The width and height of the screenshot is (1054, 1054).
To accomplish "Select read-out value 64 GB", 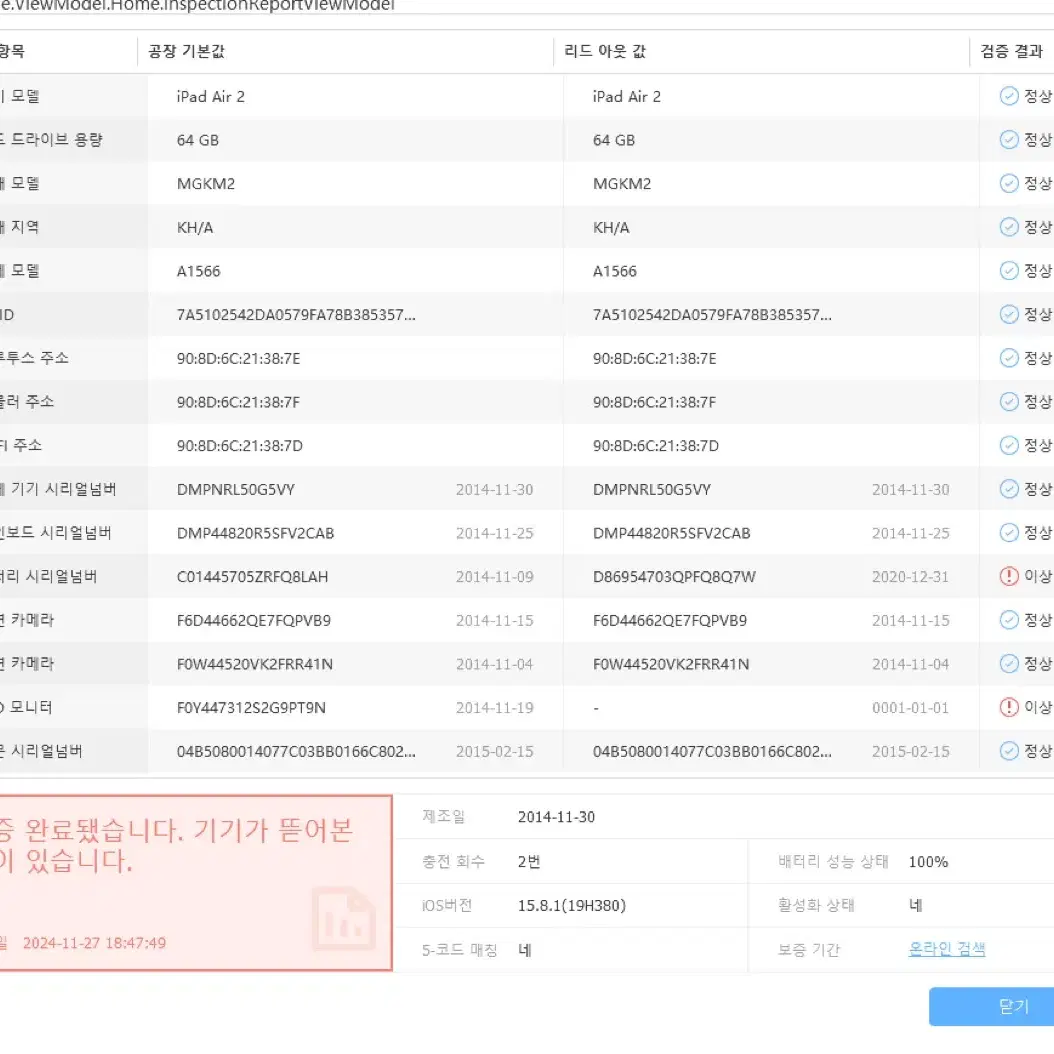I will [x=614, y=140].
